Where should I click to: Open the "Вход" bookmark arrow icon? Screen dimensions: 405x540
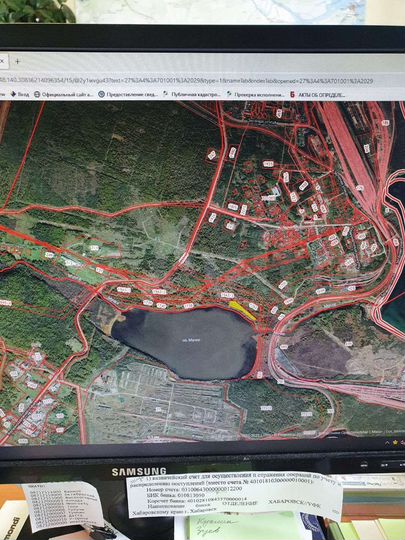pos(13,94)
